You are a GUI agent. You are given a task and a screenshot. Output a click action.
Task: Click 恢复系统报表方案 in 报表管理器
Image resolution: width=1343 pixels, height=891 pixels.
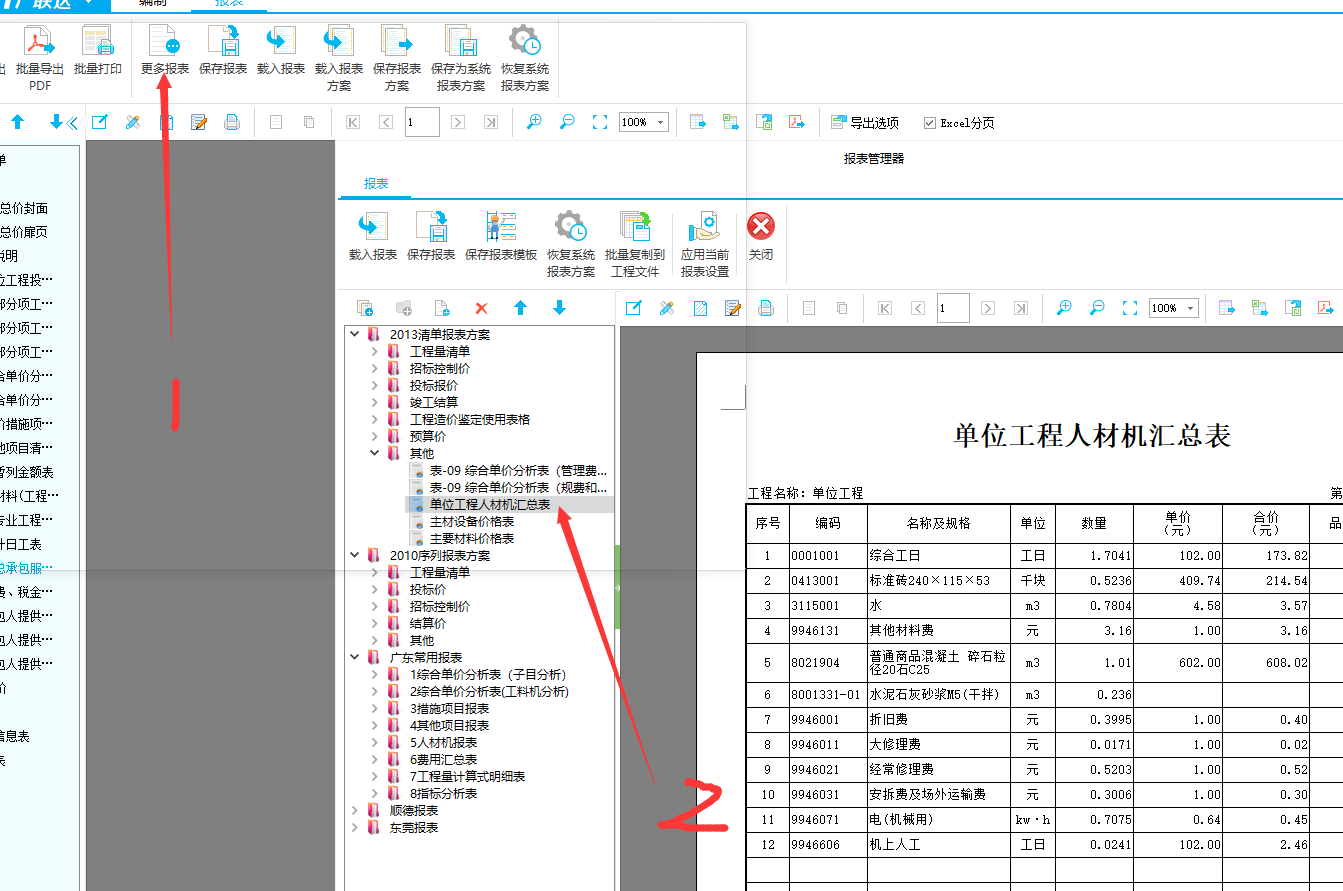tap(571, 244)
